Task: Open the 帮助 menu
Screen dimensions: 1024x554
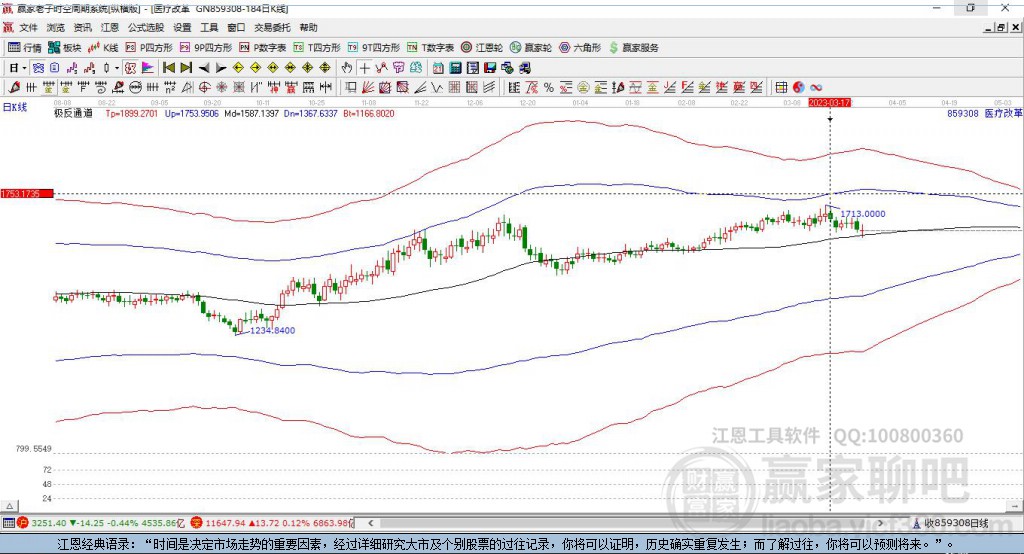Action: click(x=308, y=27)
